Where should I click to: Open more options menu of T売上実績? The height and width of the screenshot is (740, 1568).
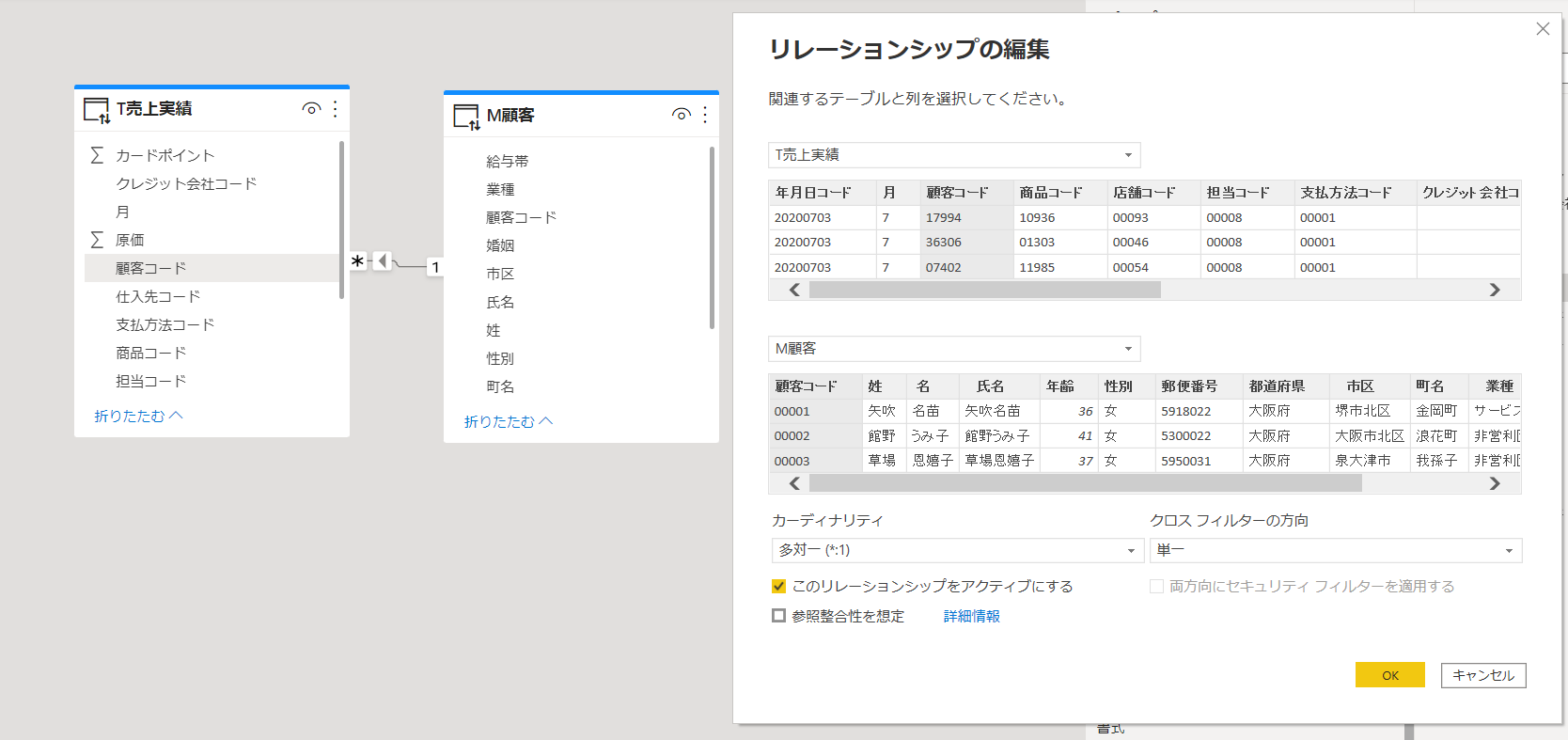(335, 109)
